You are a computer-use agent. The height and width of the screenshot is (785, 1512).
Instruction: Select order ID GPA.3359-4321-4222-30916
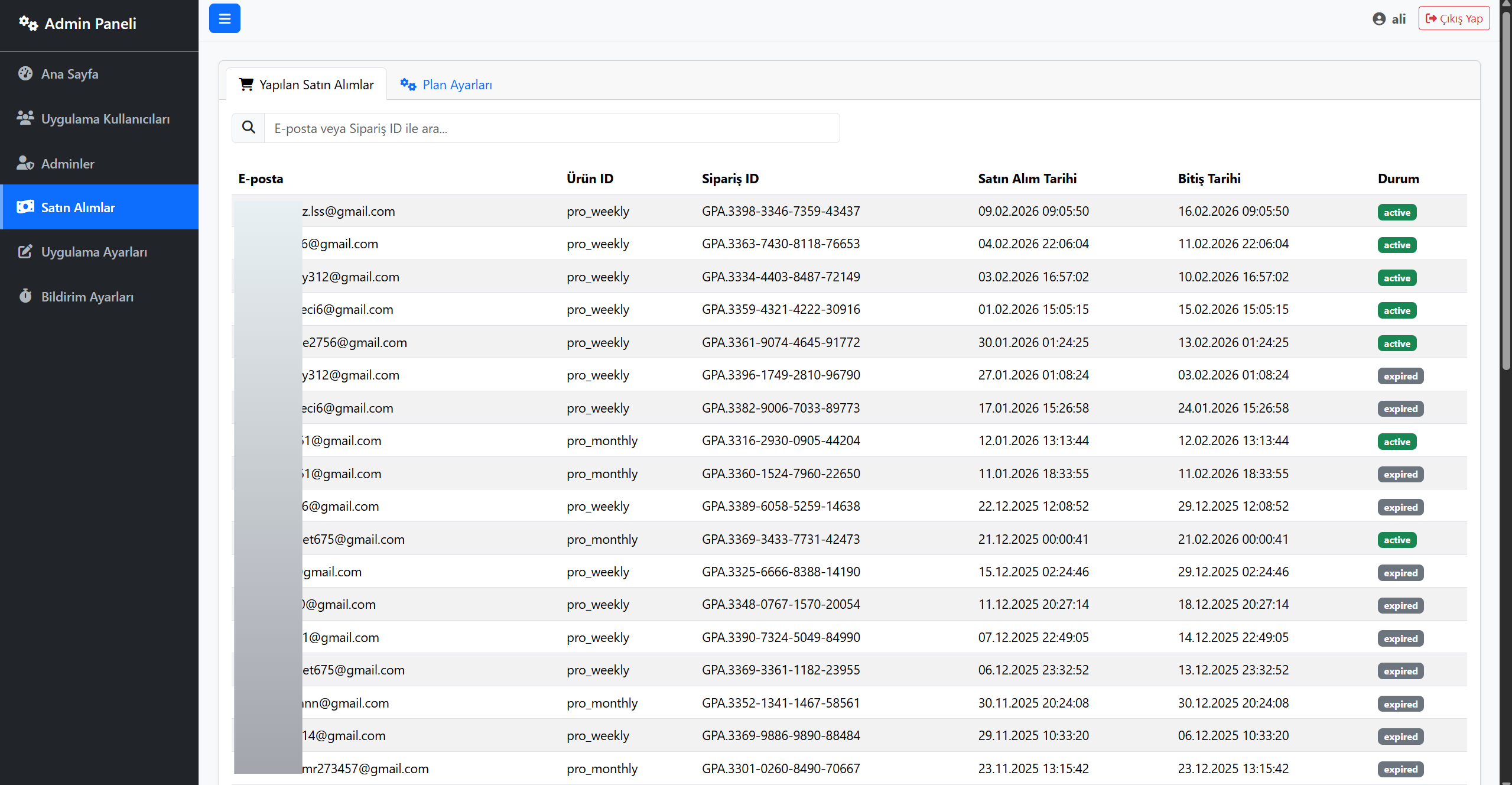pos(781,309)
